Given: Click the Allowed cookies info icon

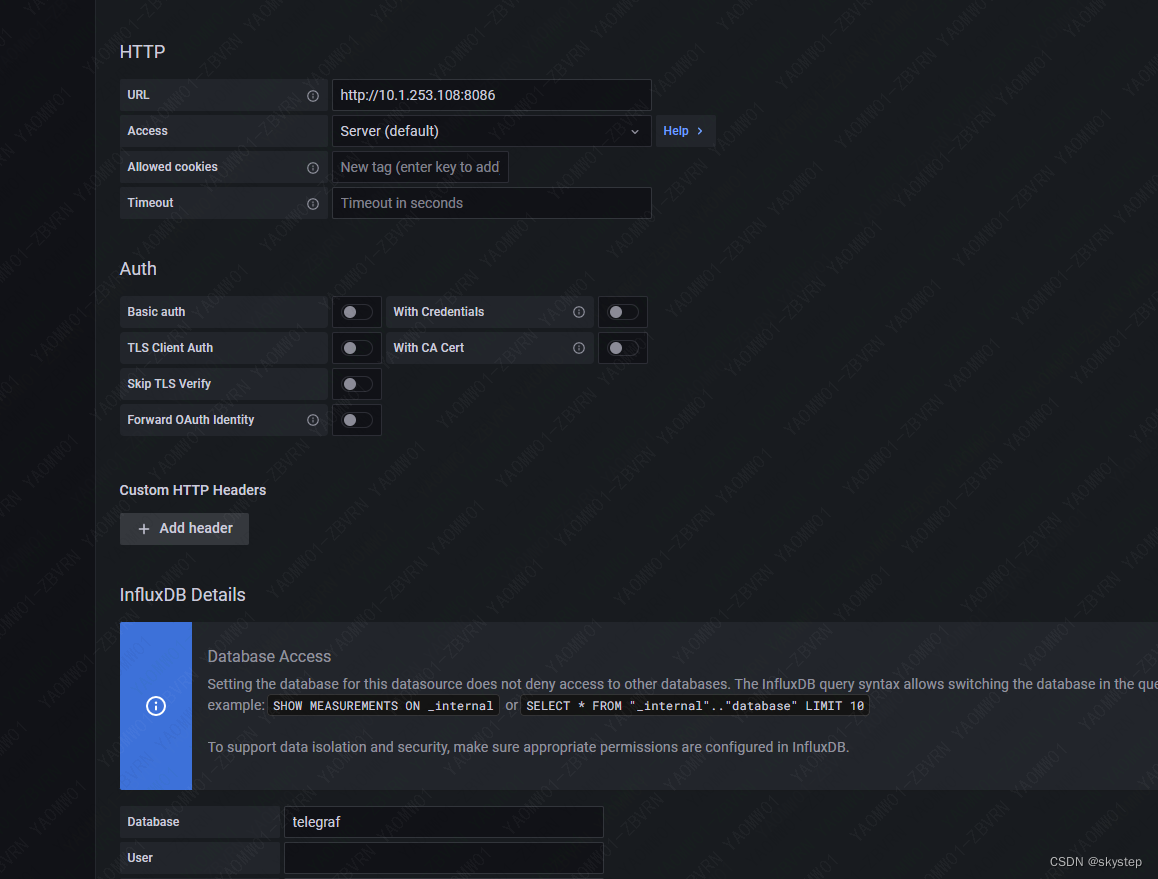Looking at the screenshot, I should click(312, 168).
